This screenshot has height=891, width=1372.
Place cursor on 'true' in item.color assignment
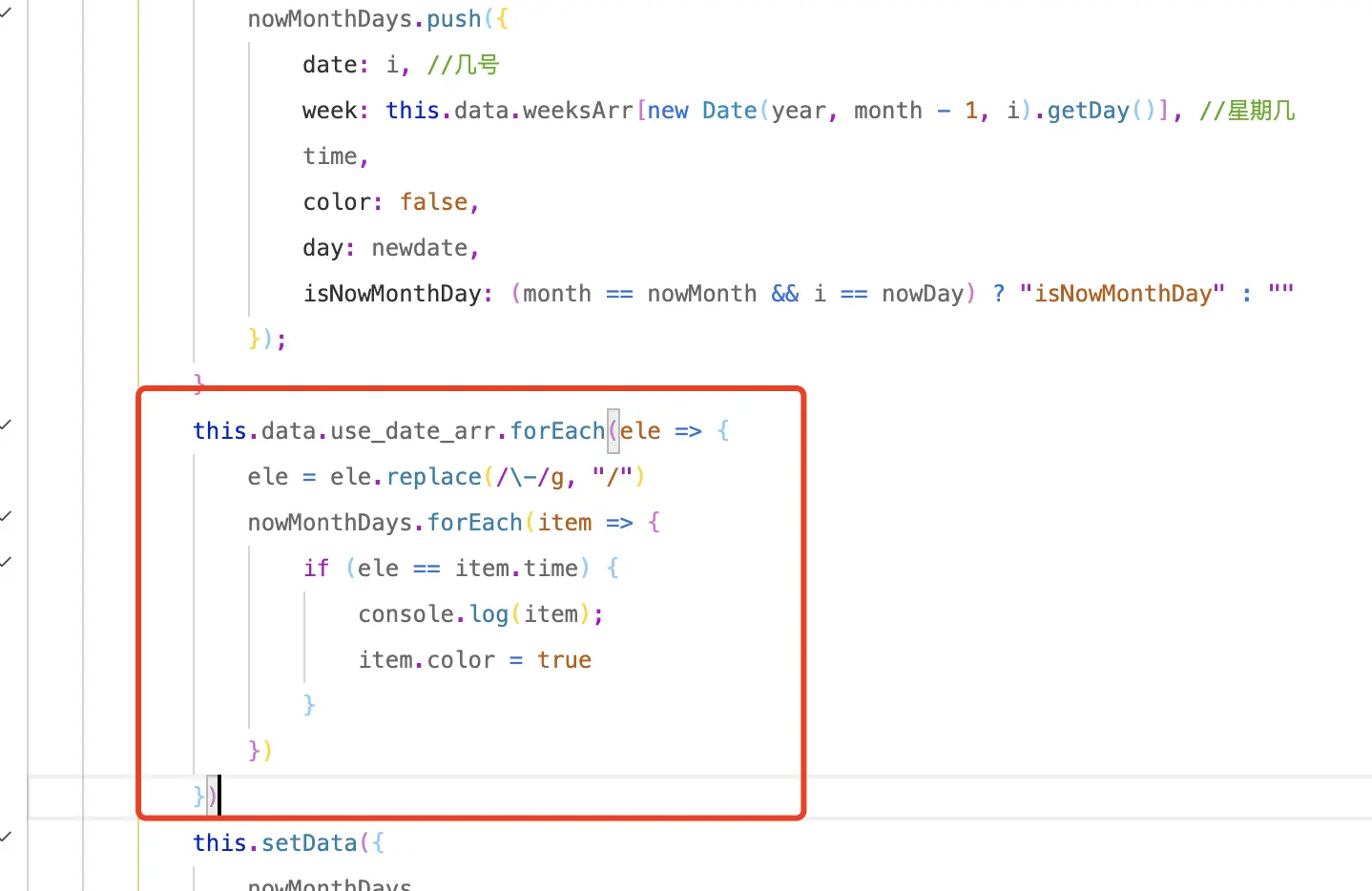564,660
